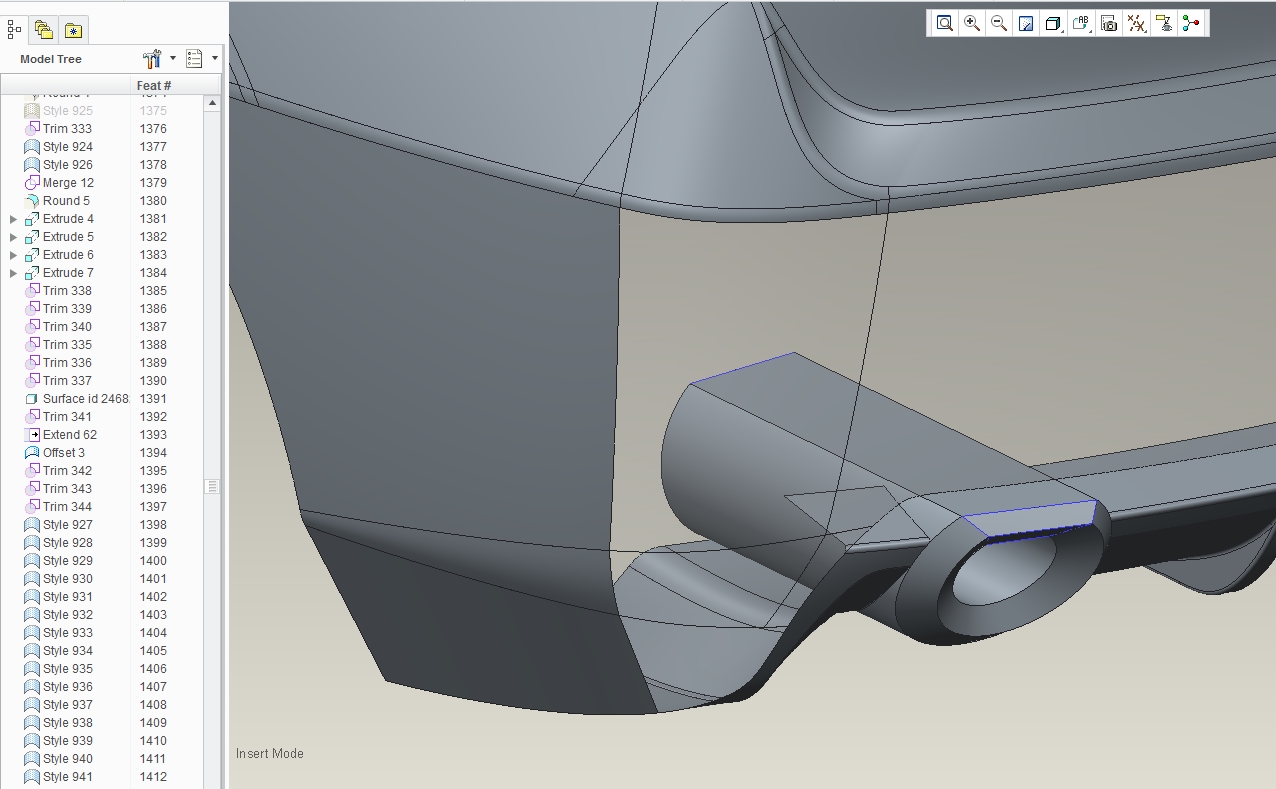
Task: Select Trim 342 in the tree
Action: click(x=67, y=471)
